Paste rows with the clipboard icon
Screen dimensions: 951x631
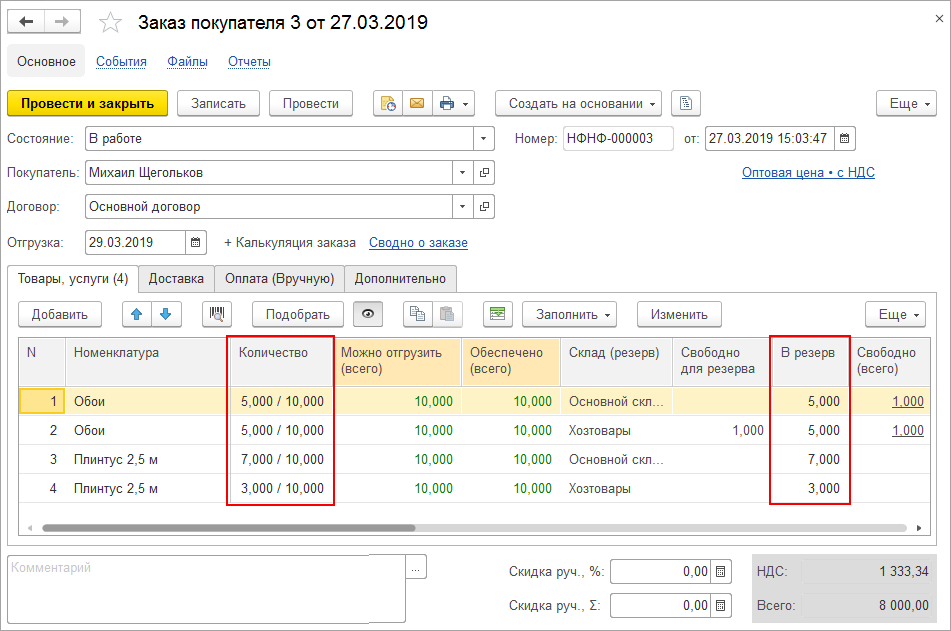[447, 314]
